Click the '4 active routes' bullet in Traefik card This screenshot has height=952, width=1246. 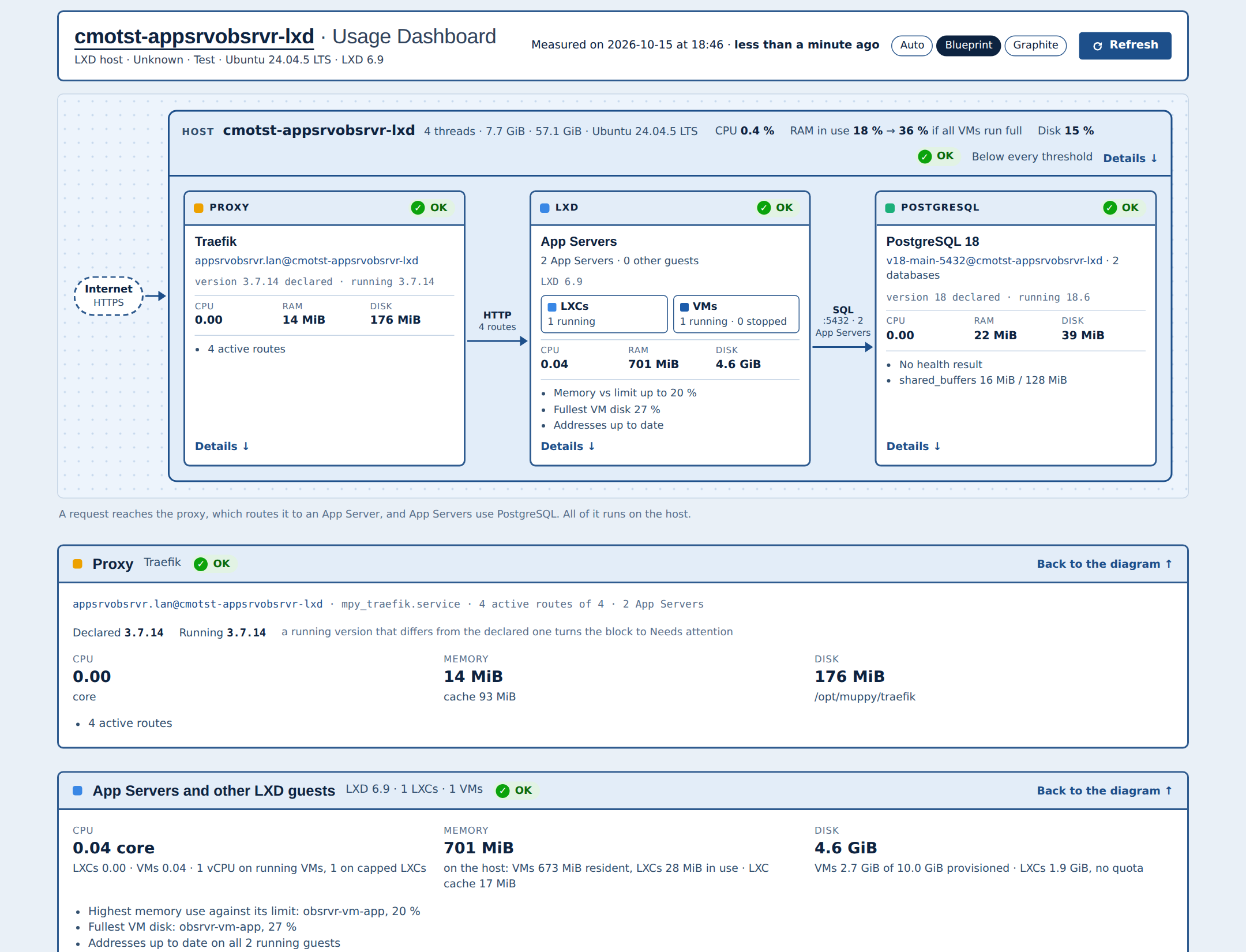tap(246, 349)
